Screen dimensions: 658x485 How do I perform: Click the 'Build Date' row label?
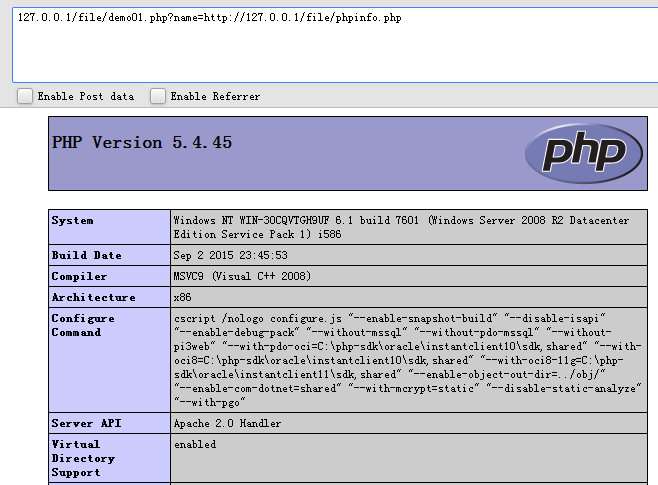(86, 255)
